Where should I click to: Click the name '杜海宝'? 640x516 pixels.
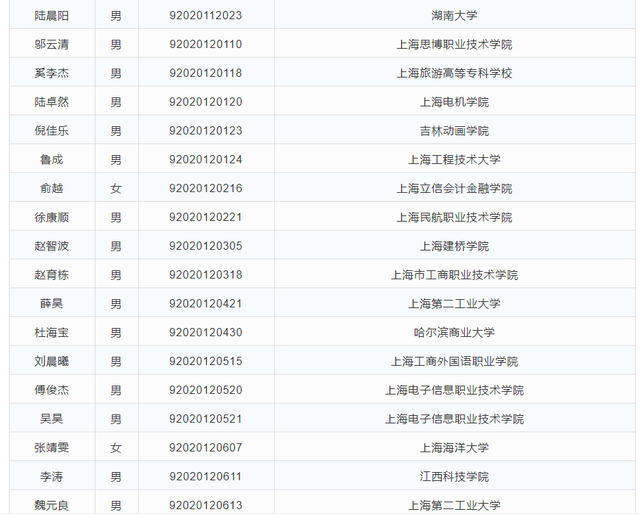coord(51,332)
